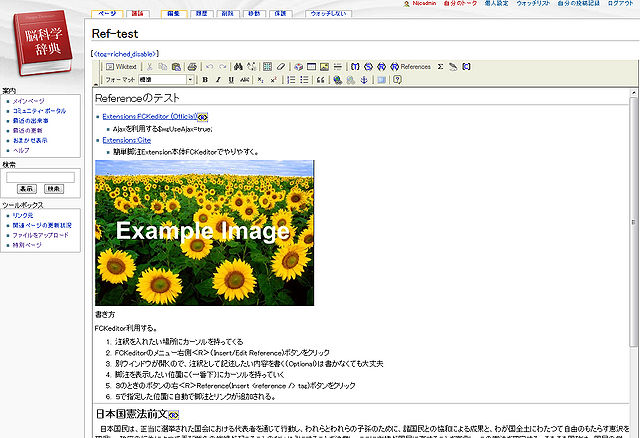Click the sidebar search input field
640x438 pixels.
(x=40, y=177)
